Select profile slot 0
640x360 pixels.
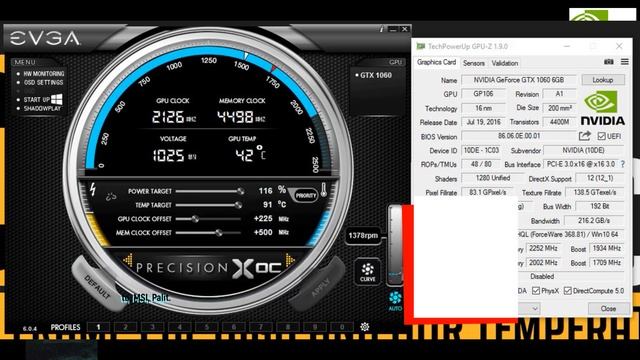pos(342,327)
